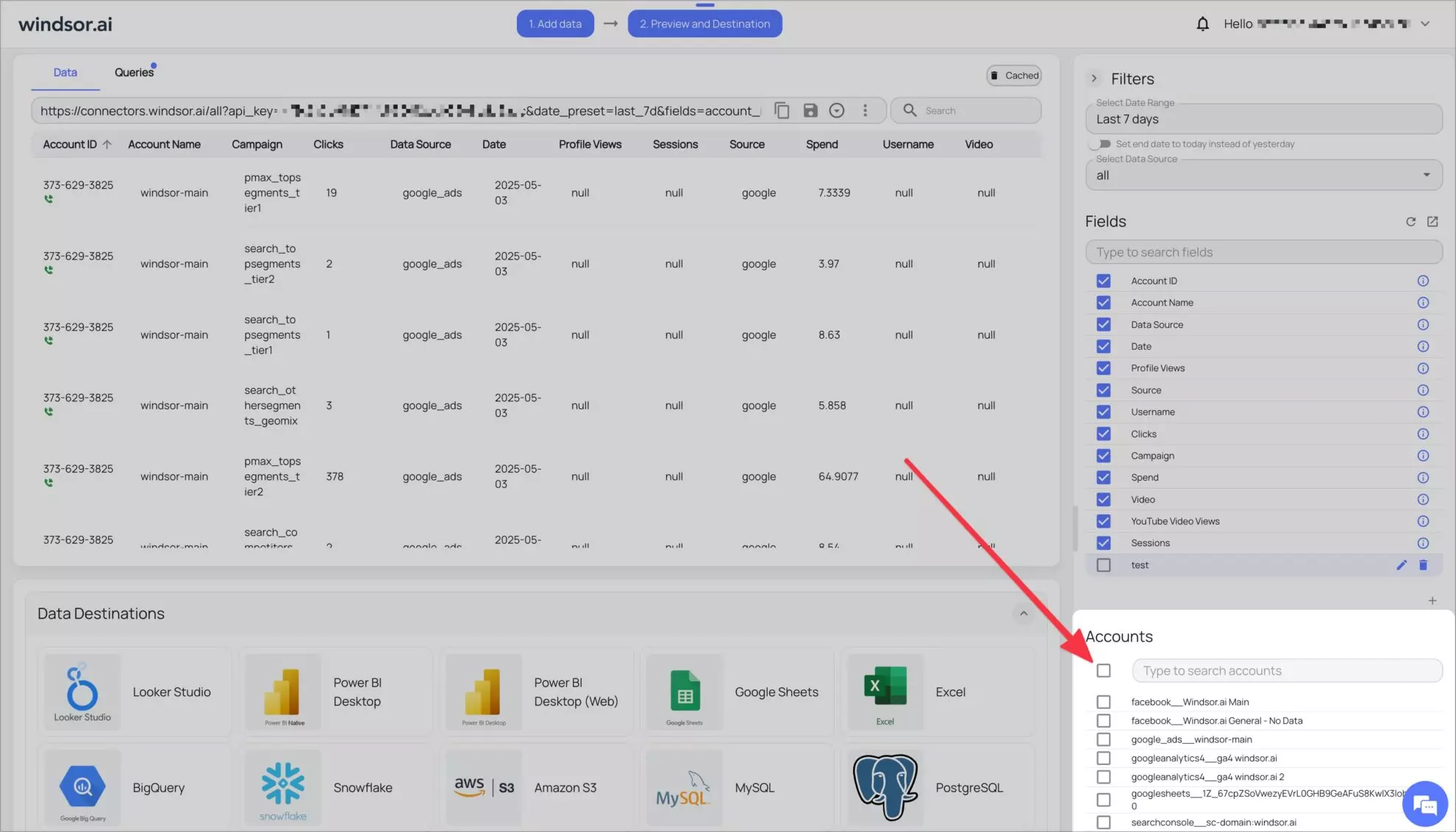Select the 64.9077 spend cell
1456x832 pixels.
pyautogui.click(x=838, y=476)
